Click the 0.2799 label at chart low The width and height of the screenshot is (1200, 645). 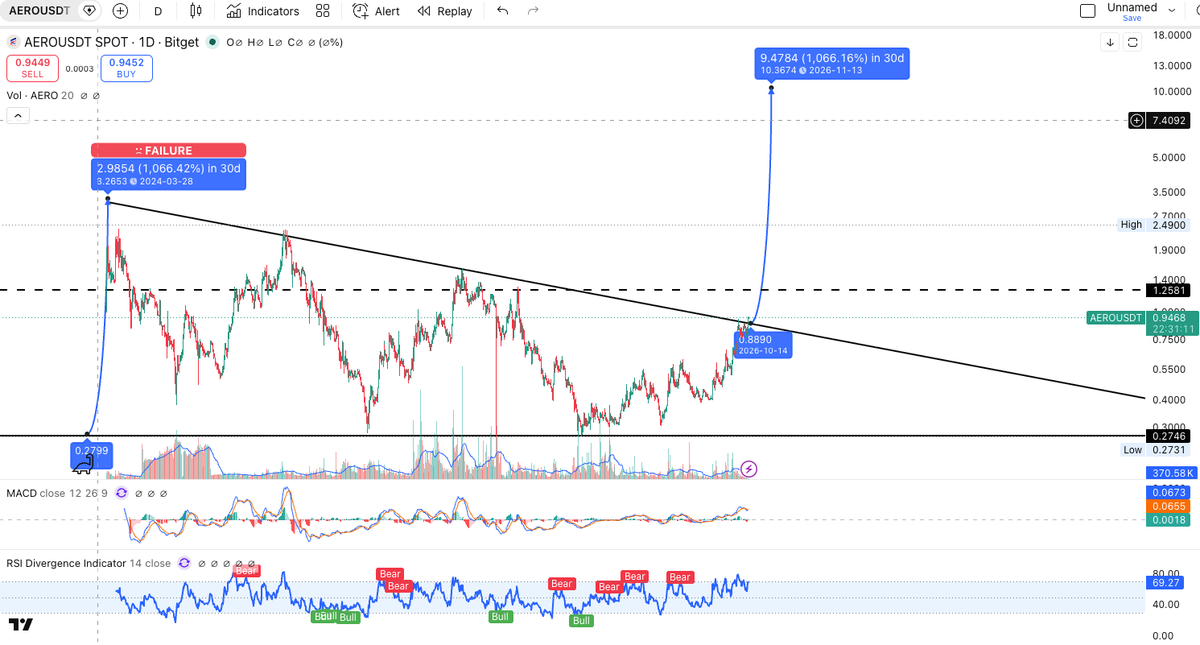click(x=91, y=451)
